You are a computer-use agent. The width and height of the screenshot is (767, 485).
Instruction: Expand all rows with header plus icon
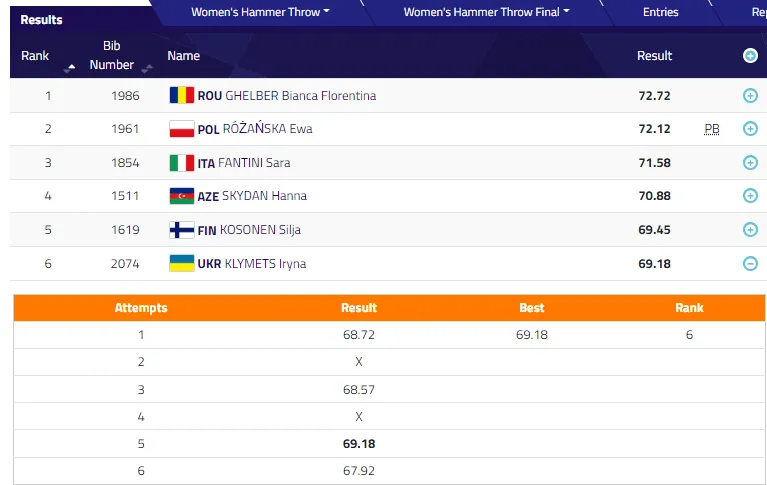[750, 56]
